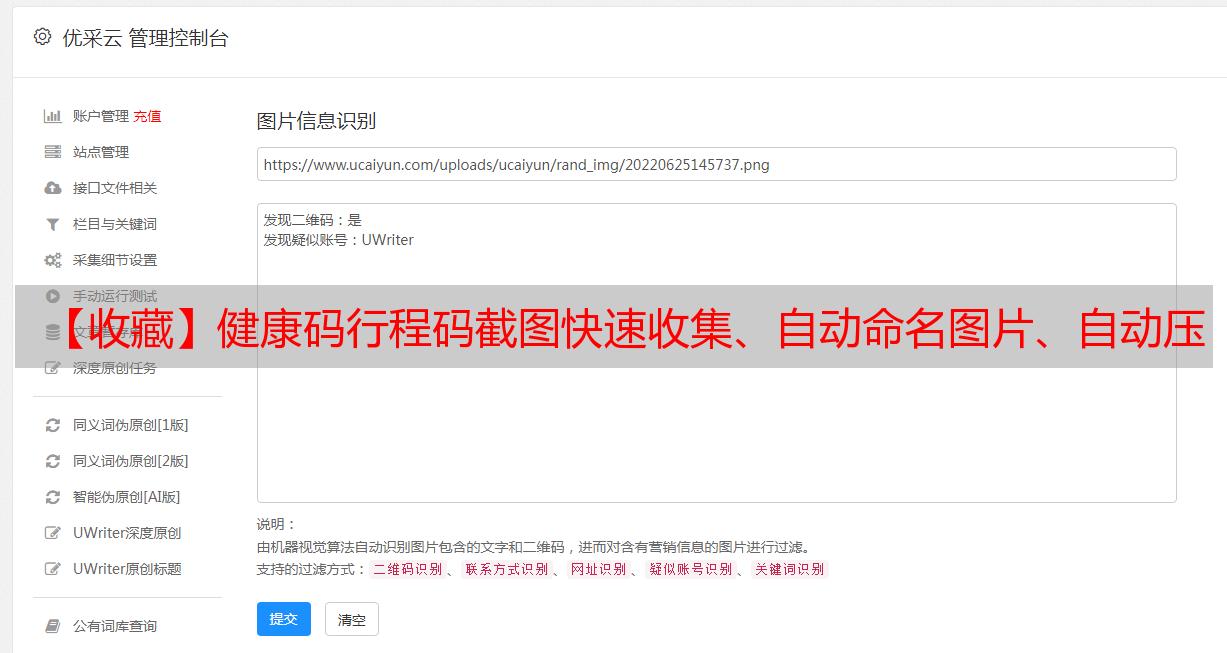Click the cloud upload icon for 接口文件相关
Viewport: 1227px width, 653px height.
53,188
